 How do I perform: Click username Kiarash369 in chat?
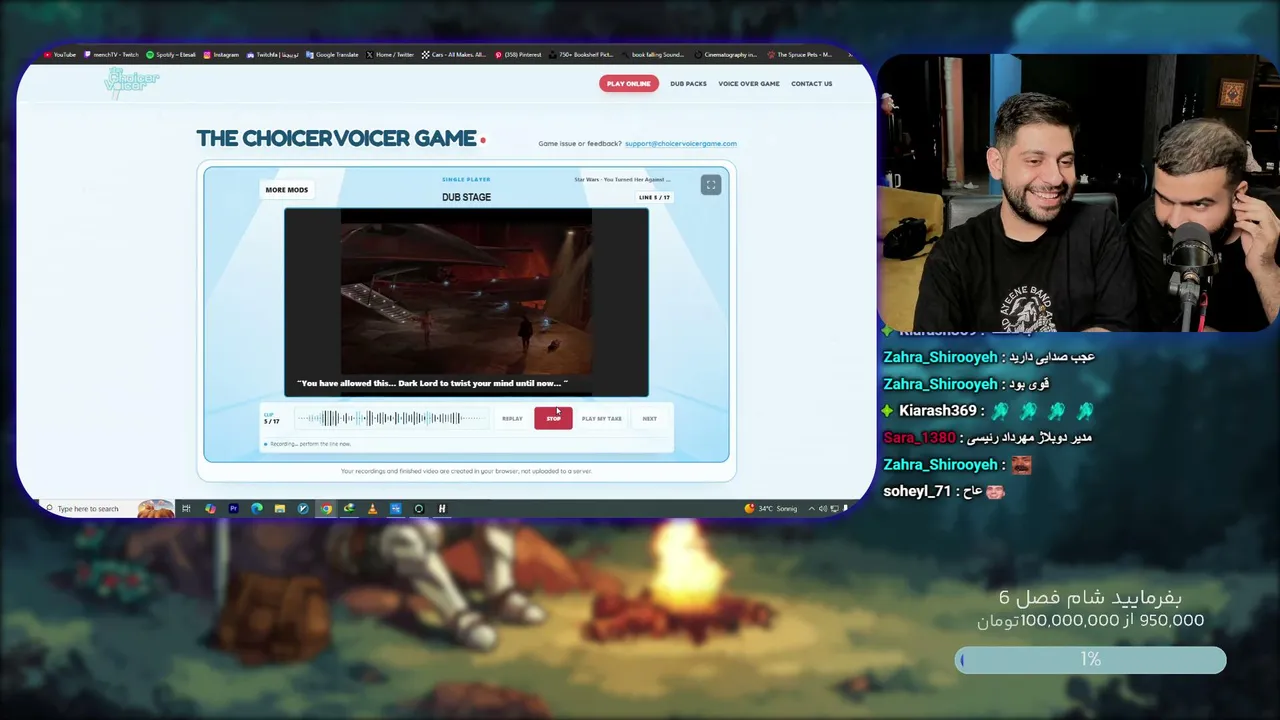coord(937,411)
